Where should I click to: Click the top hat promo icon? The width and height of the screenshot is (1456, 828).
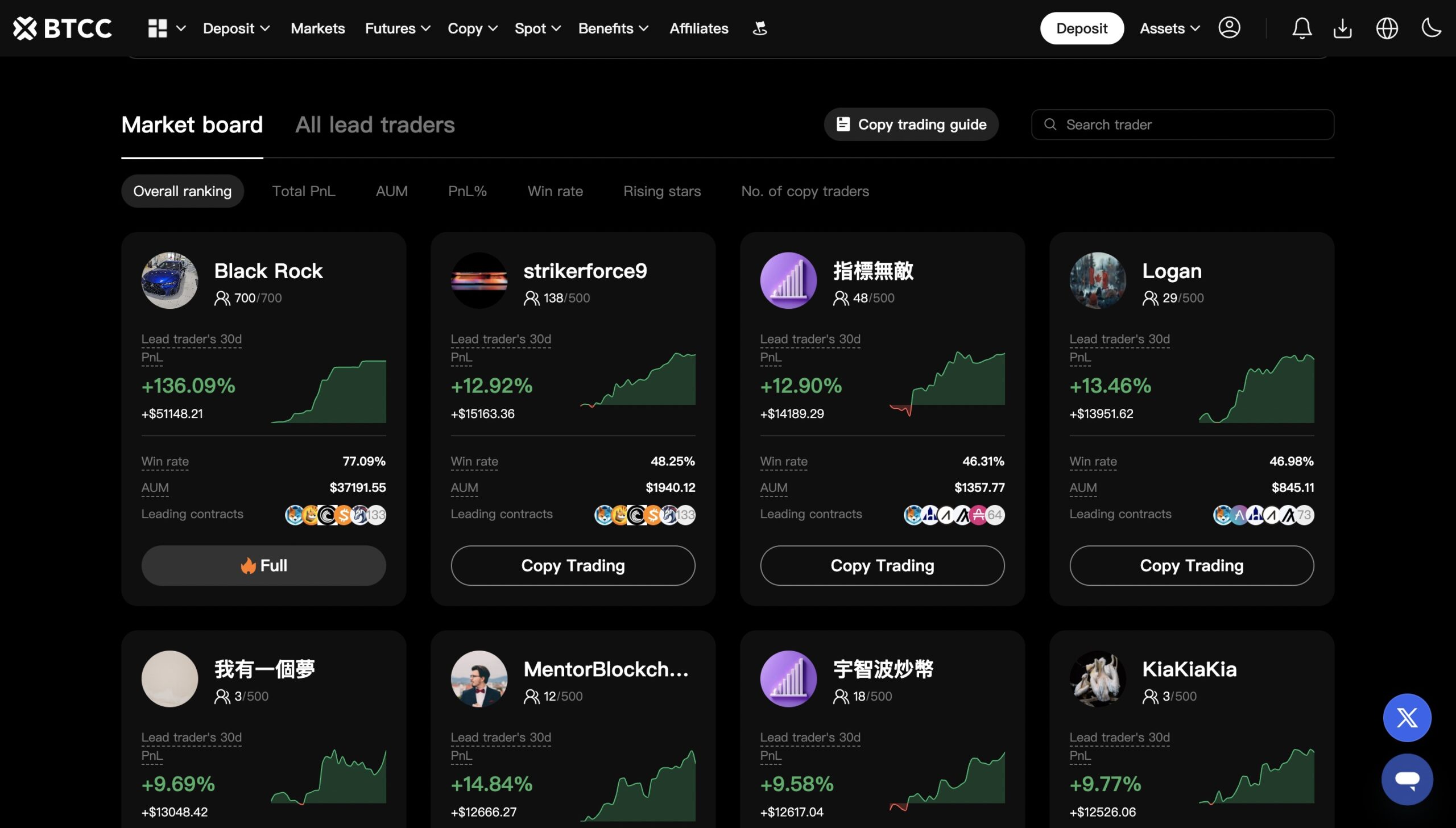coord(760,28)
